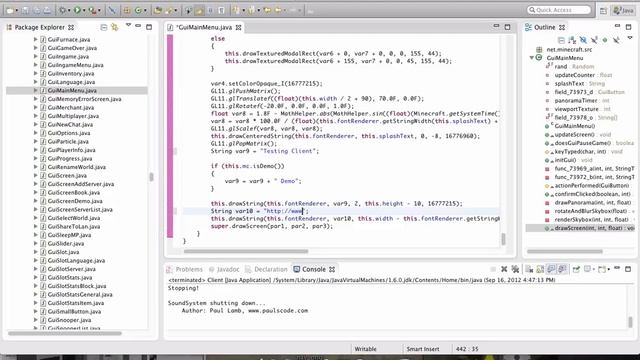Switch to the Declaration tab
640x360 pixels.
pyautogui.click(x=266, y=269)
